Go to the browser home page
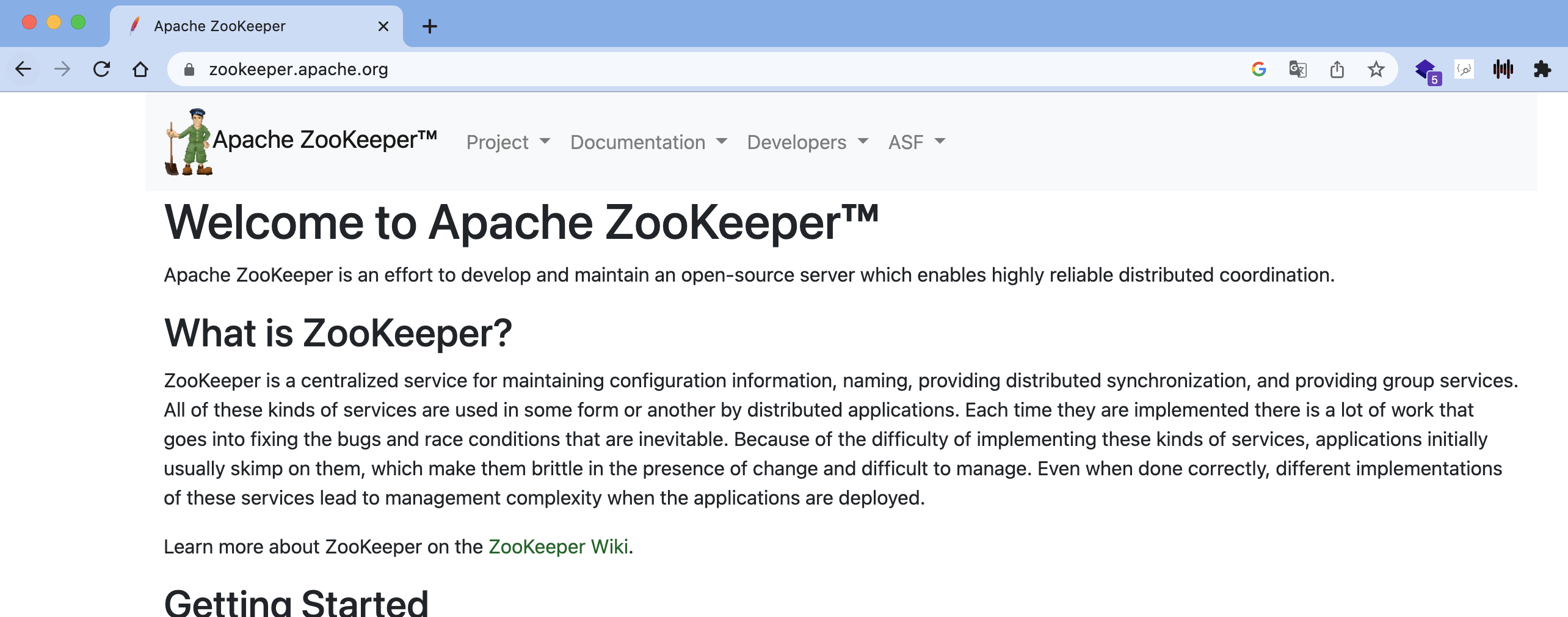This screenshot has width=1568, height=617. (x=140, y=70)
